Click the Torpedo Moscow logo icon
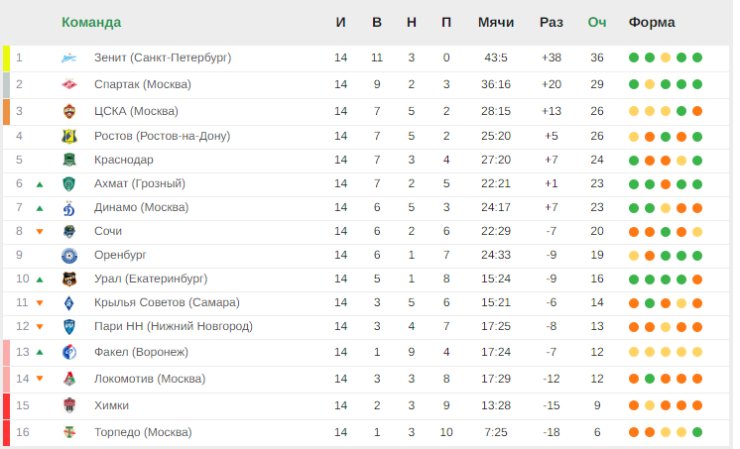 (x=69, y=432)
